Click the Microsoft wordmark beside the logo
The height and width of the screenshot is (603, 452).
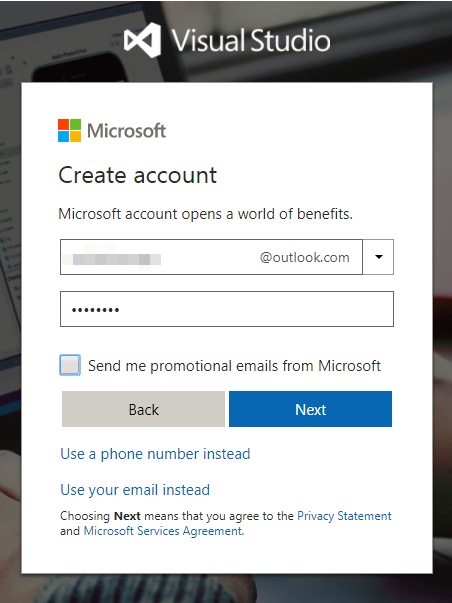pos(127,131)
